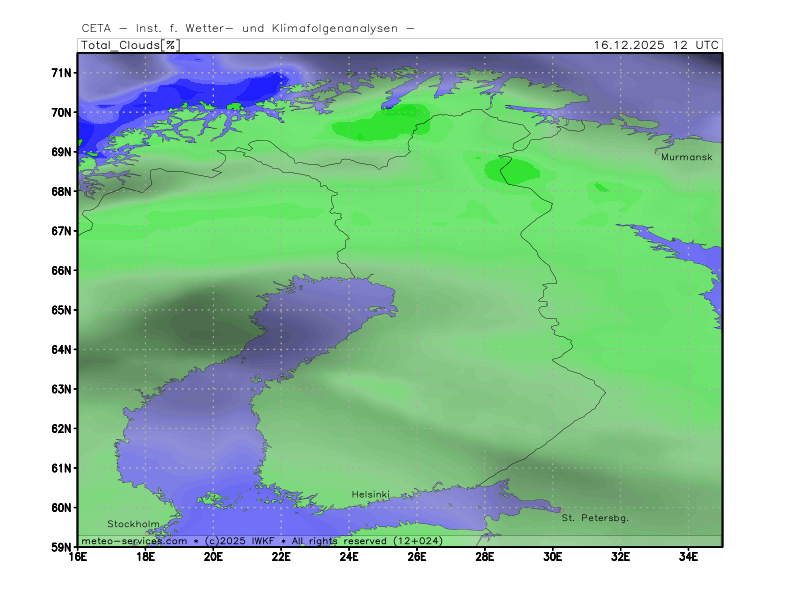Click the 65N latitude axis label
Image resolution: width=800 pixels, height=600 pixels.
point(62,310)
